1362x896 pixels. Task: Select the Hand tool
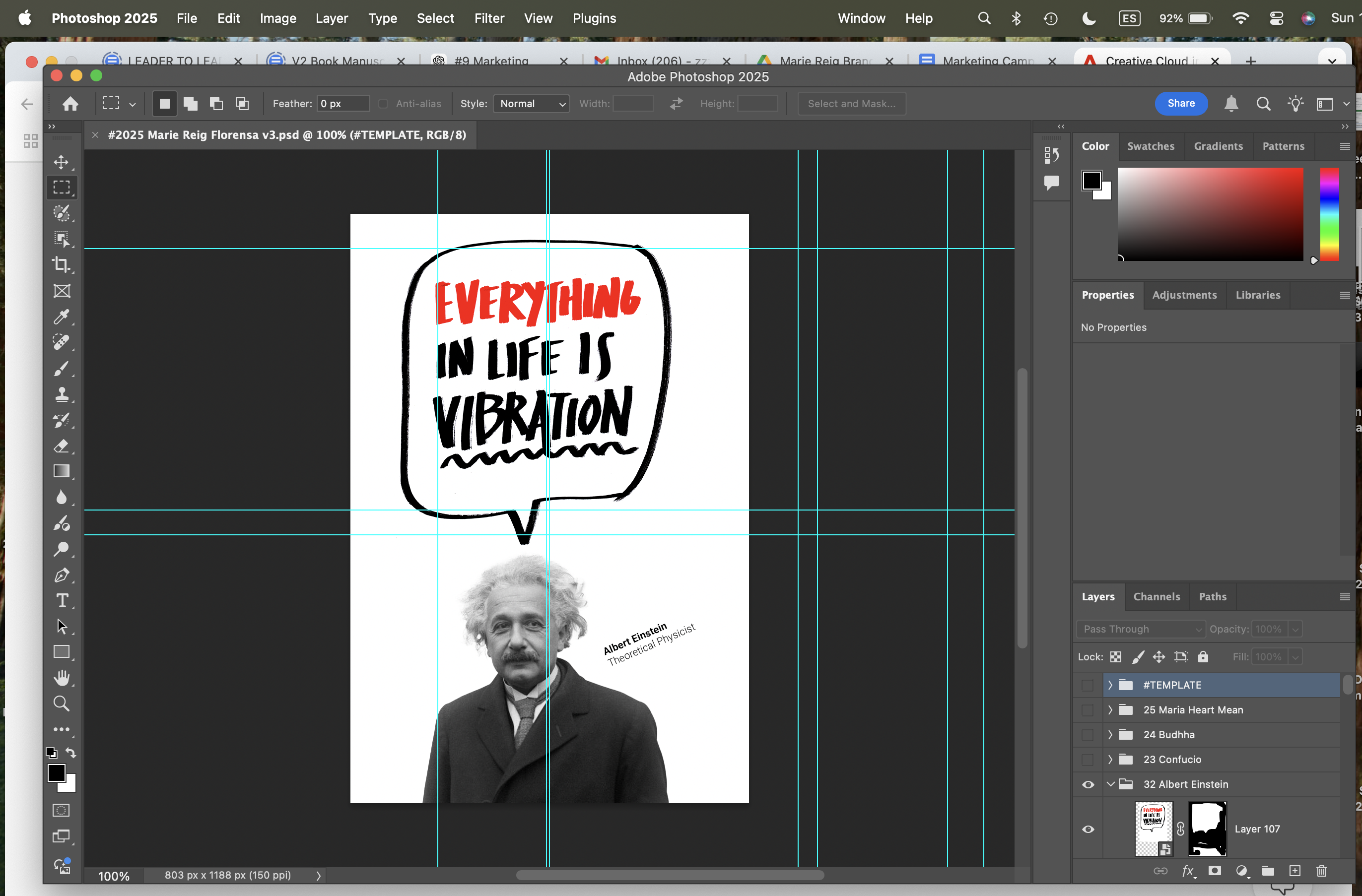tap(61, 678)
